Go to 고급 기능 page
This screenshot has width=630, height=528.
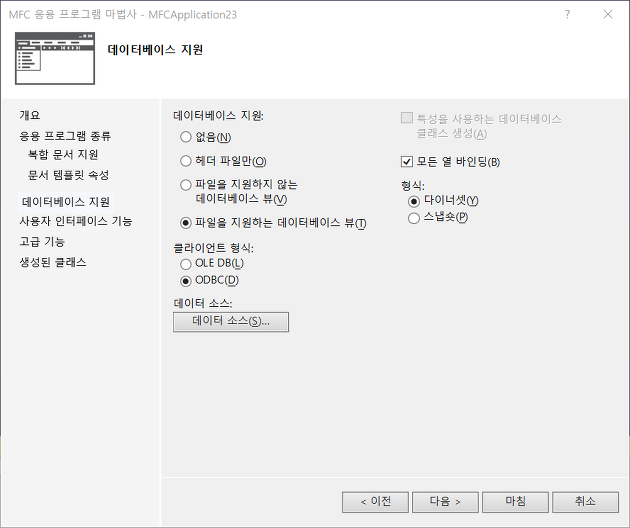click(42, 242)
